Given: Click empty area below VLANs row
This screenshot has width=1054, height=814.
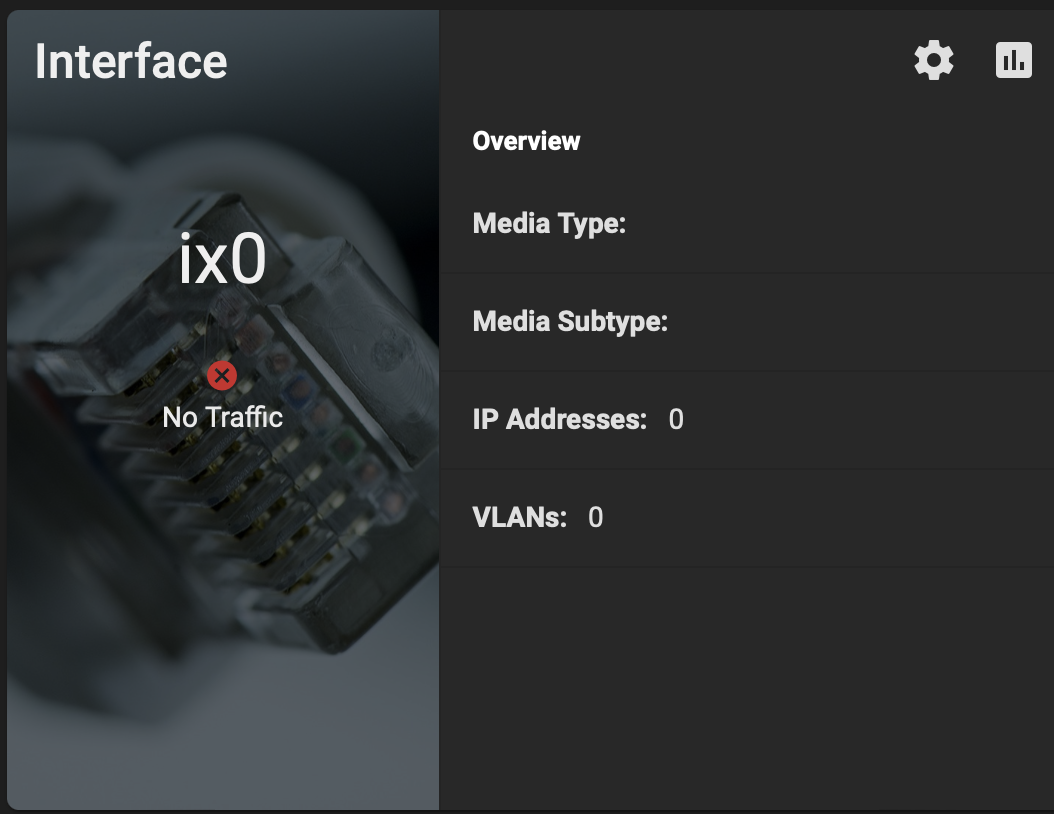Looking at the screenshot, I should (746, 686).
